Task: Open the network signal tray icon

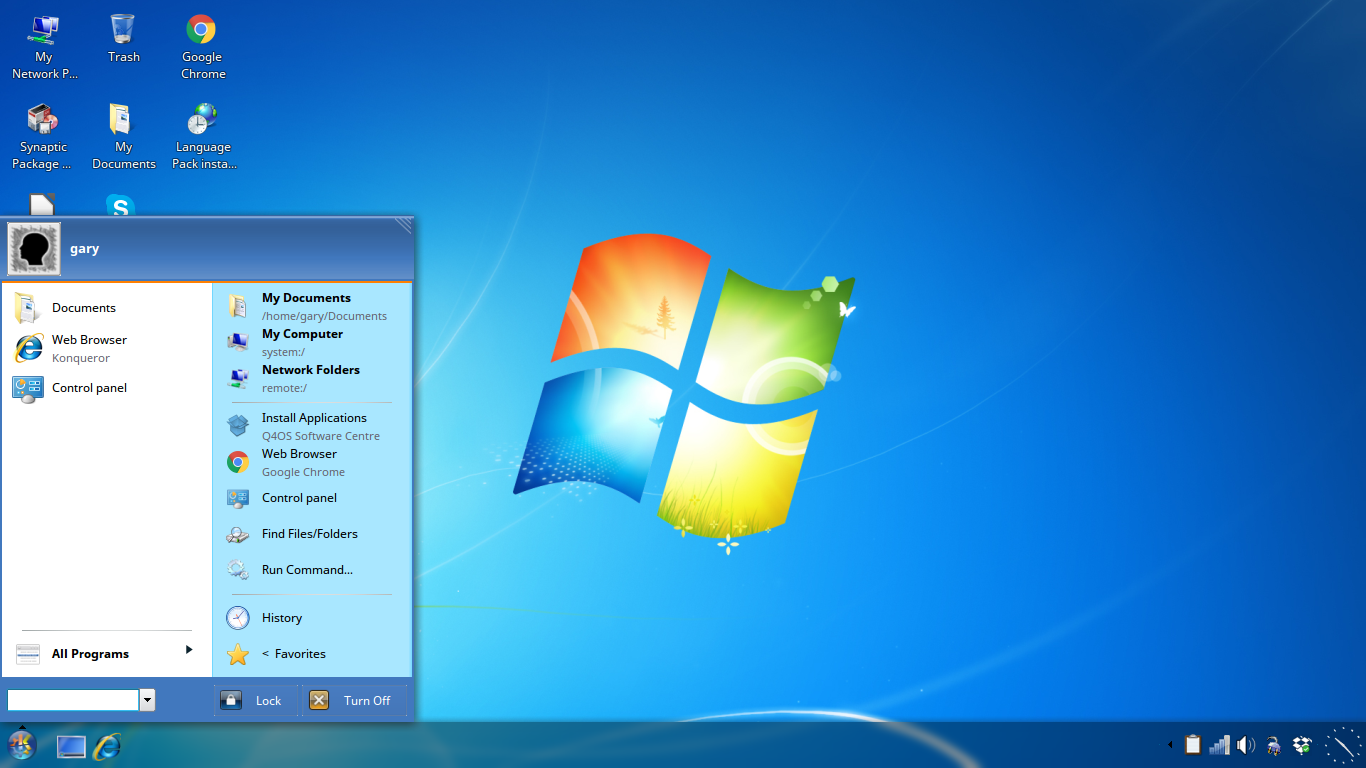Action: [x=1219, y=745]
